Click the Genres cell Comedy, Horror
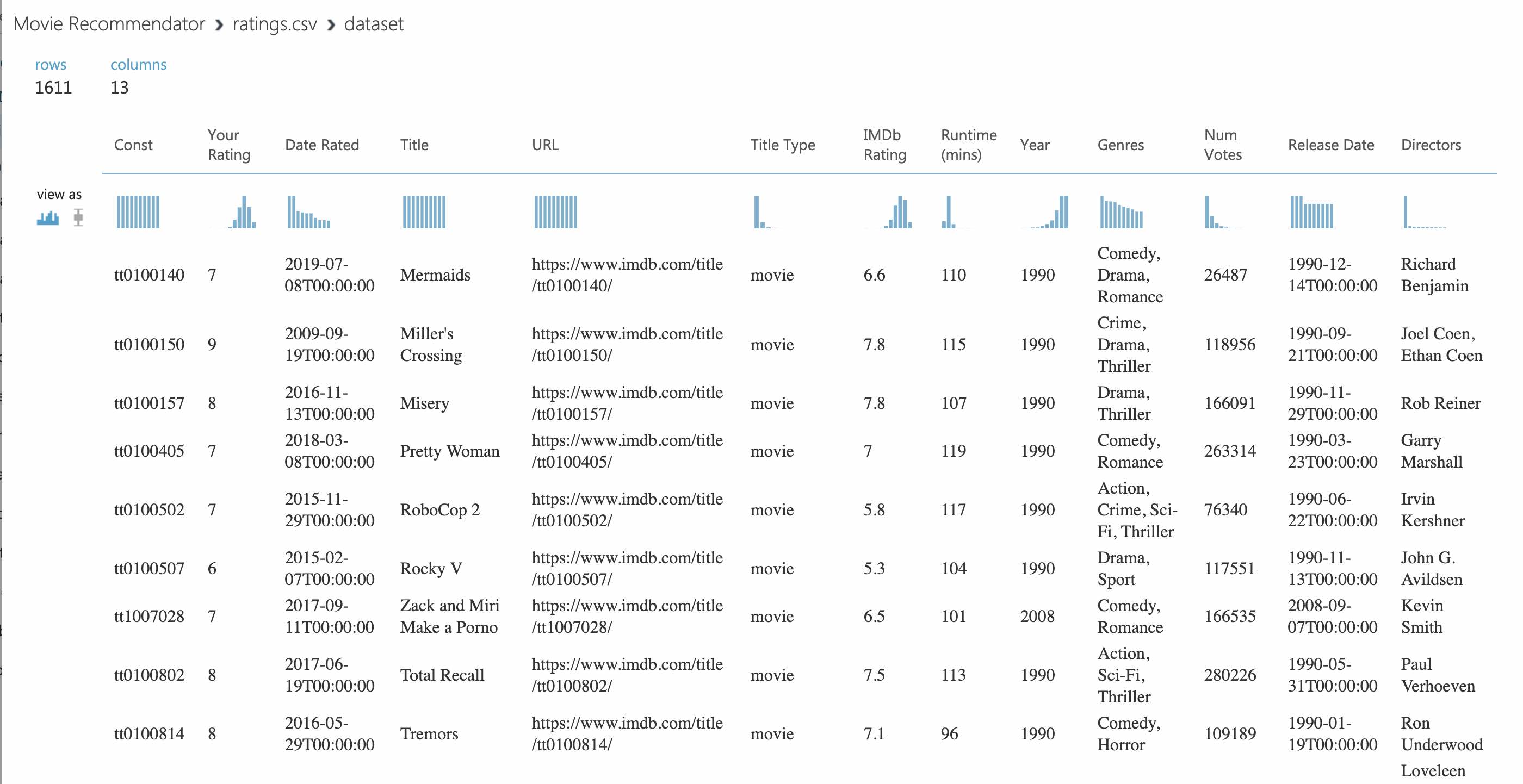Screen dimensions: 1523x784 coord(1129,734)
